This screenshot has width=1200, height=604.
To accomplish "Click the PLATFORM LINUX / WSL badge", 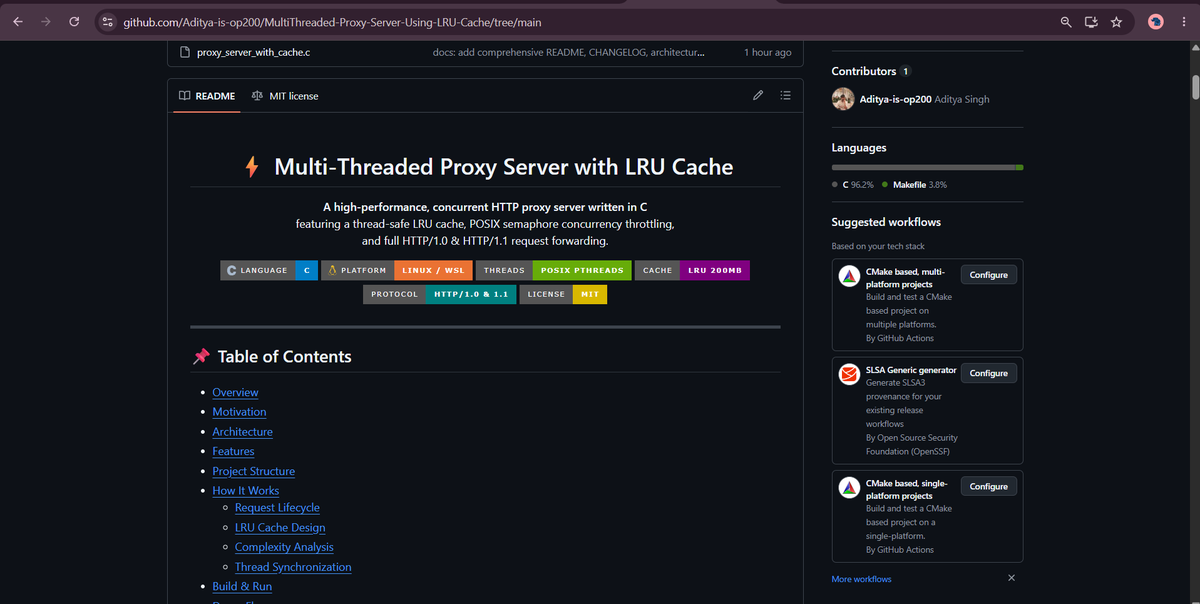I will click(397, 270).
